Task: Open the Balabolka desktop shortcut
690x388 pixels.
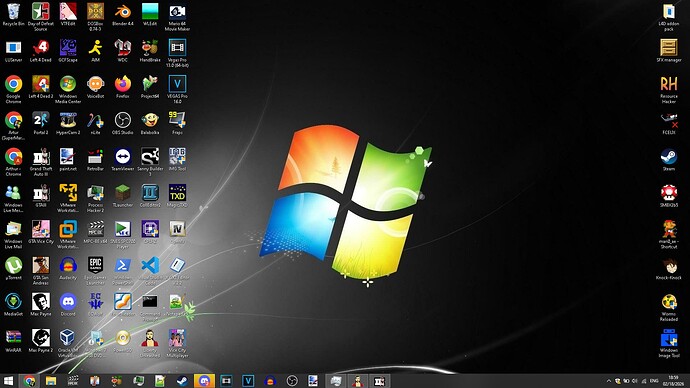Action: [x=150, y=123]
